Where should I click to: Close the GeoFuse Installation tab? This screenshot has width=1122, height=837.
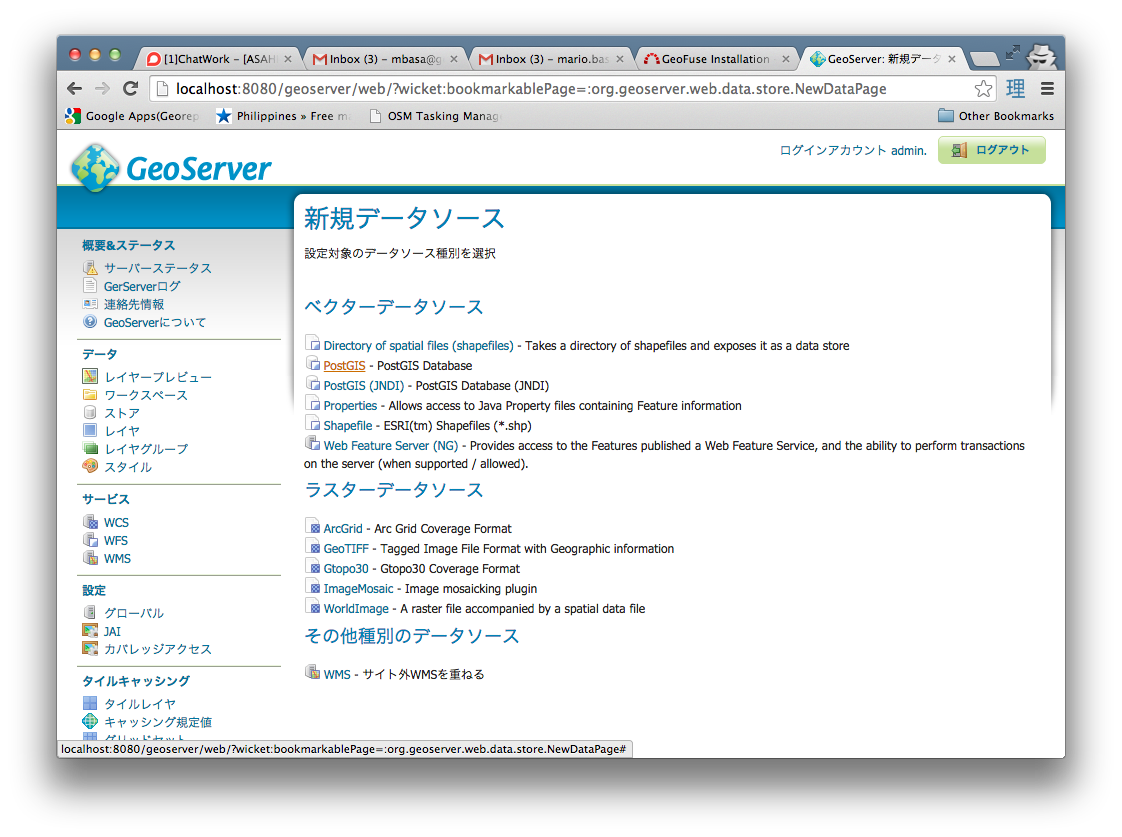coord(786,59)
